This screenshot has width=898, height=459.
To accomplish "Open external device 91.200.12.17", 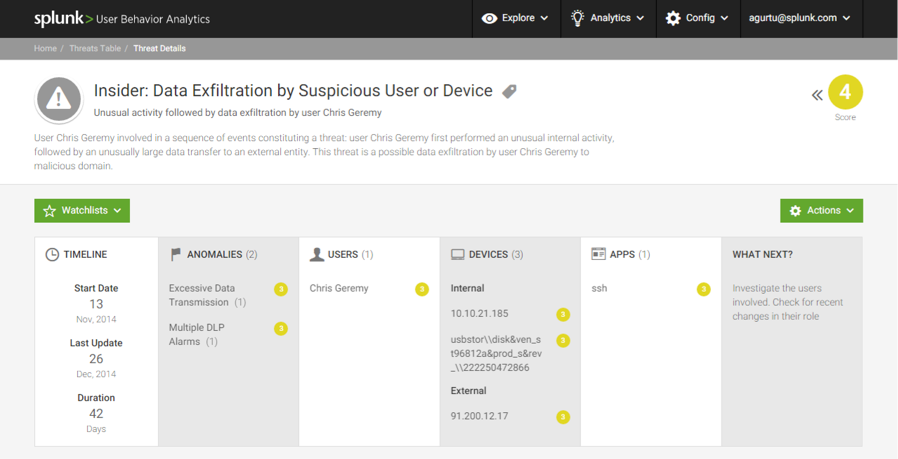I will (479, 417).
